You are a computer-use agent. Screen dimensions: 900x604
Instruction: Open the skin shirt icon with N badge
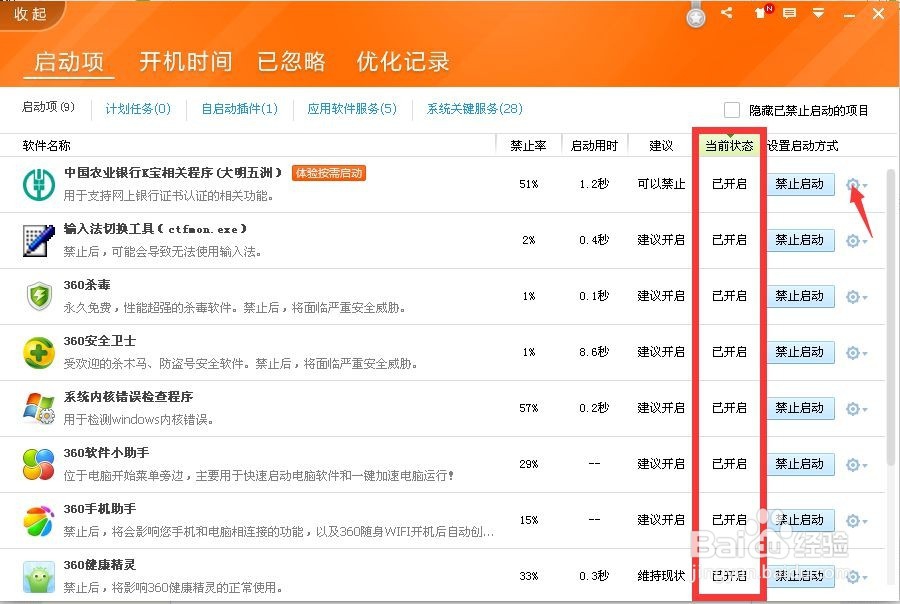(763, 11)
